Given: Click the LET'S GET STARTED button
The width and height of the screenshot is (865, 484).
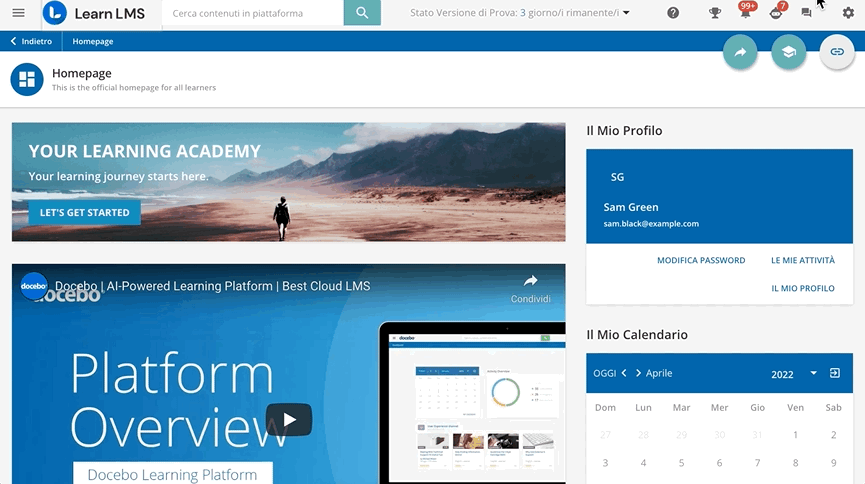Looking at the screenshot, I should tap(84, 212).
